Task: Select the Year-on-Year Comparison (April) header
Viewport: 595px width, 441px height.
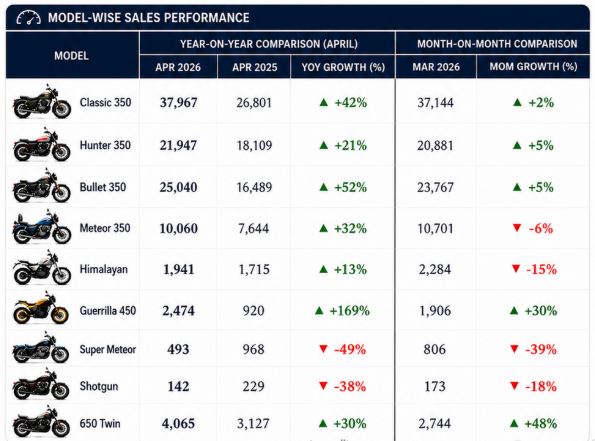Action: [269, 44]
